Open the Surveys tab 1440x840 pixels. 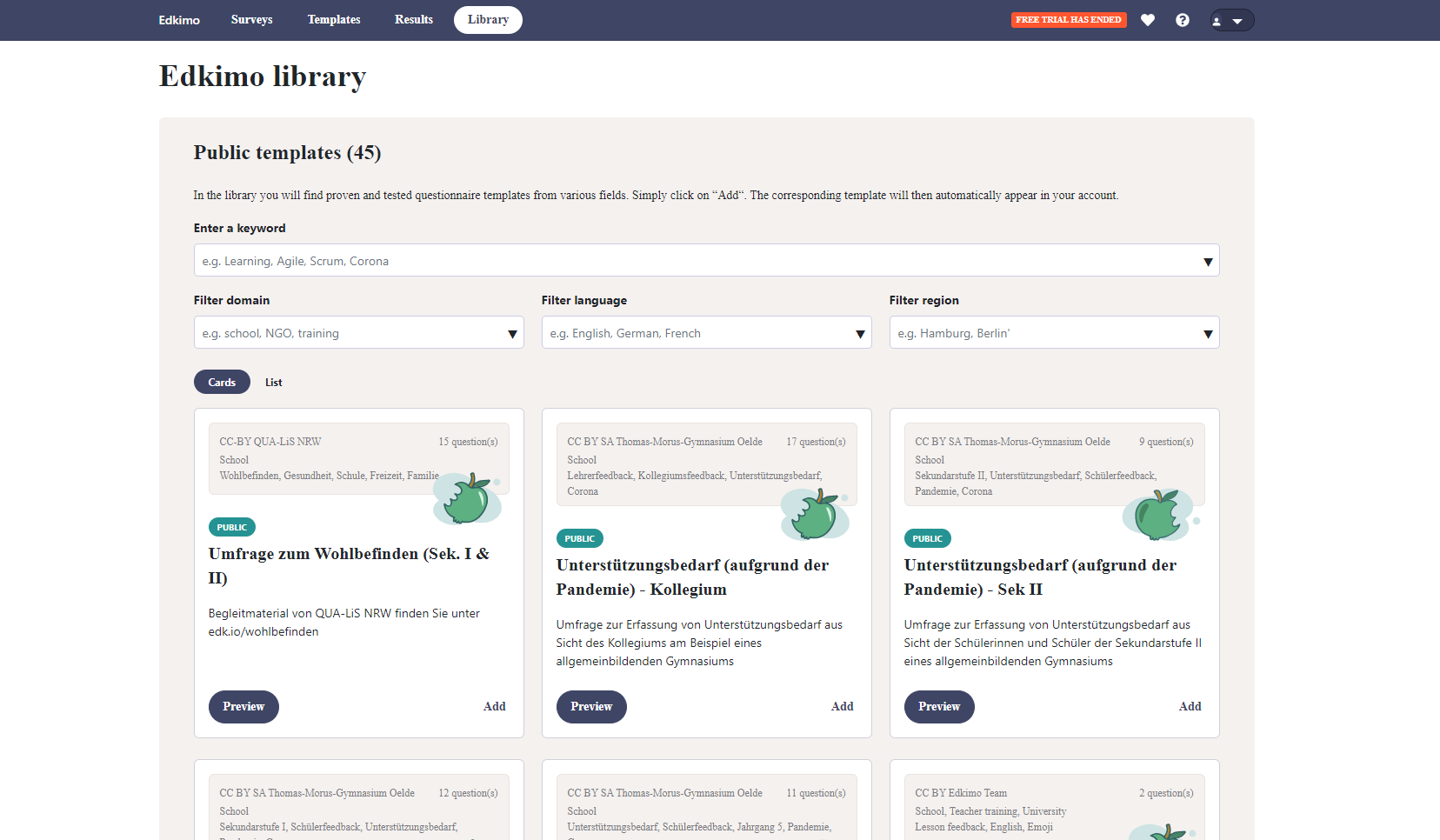coord(251,20)
